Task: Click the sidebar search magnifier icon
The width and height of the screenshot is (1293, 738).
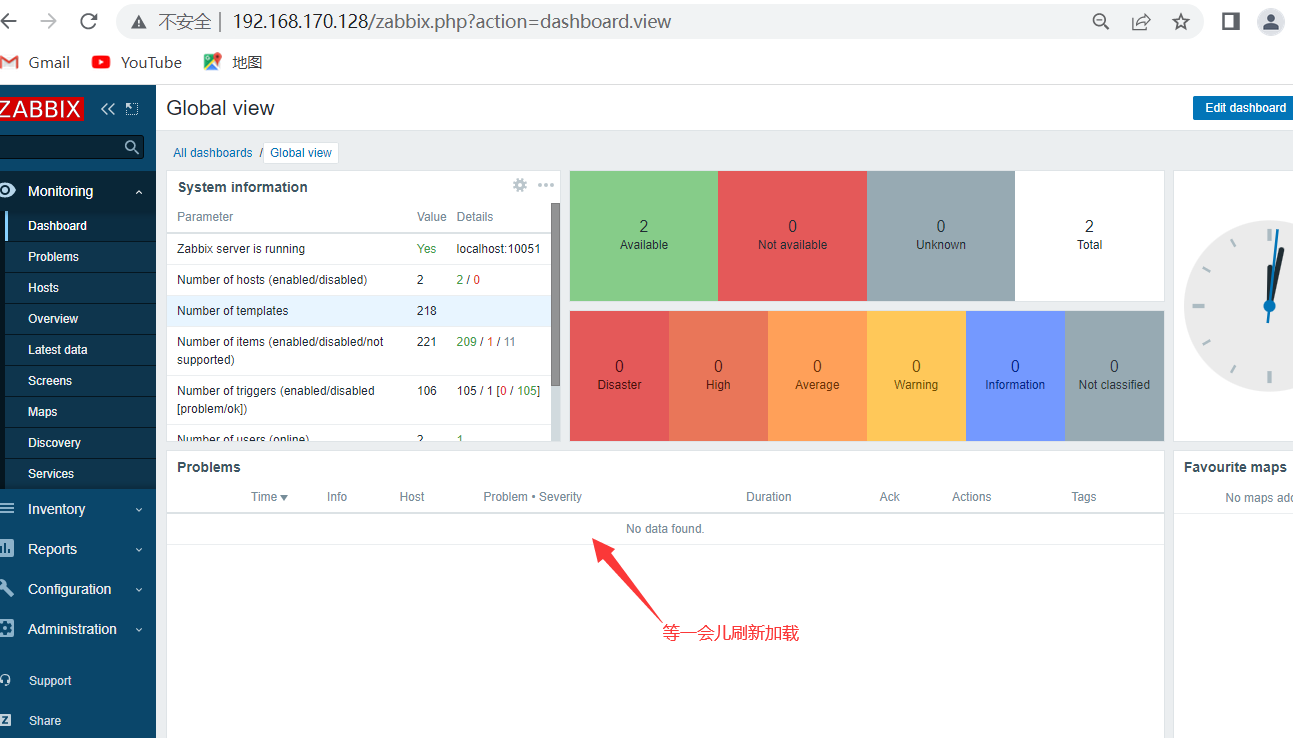Action: click(x=131, y=148)
